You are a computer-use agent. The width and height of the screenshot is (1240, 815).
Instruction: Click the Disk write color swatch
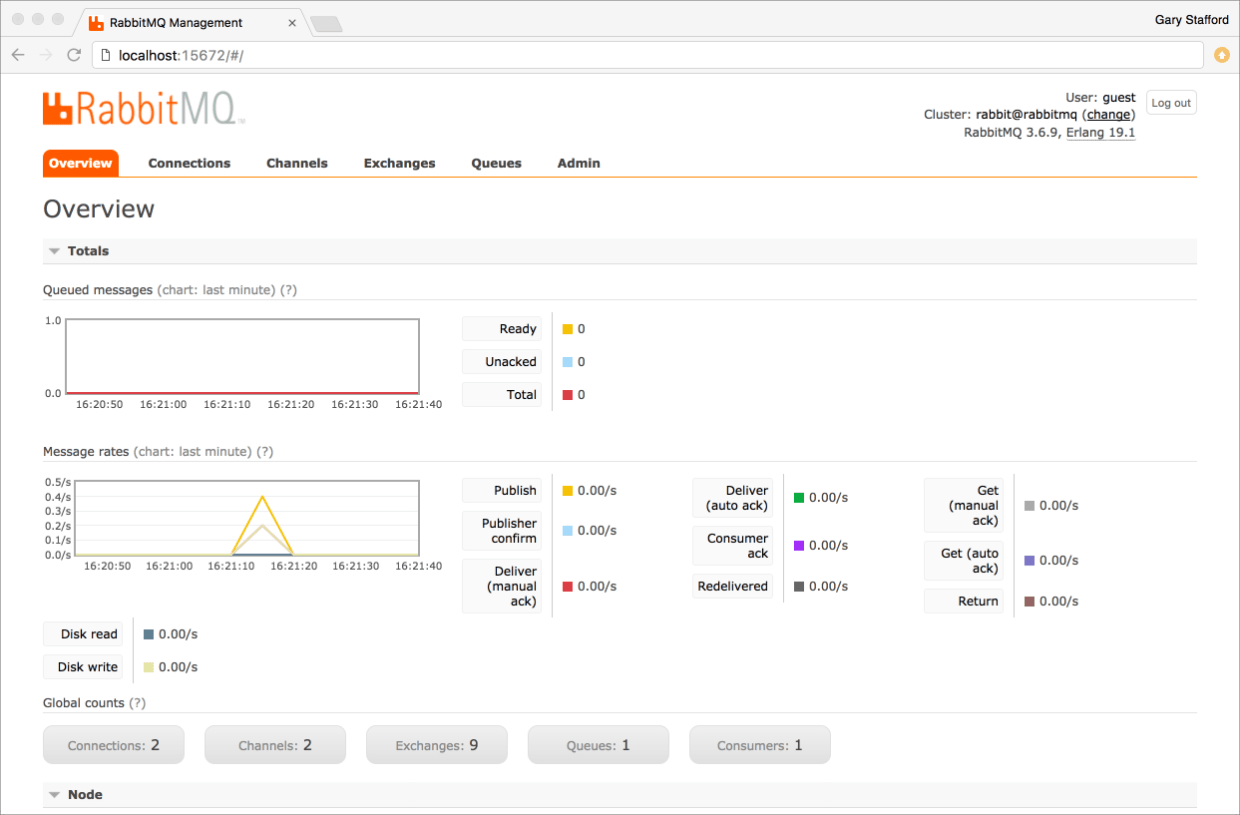pyautogui.click(x=149, y=668)
